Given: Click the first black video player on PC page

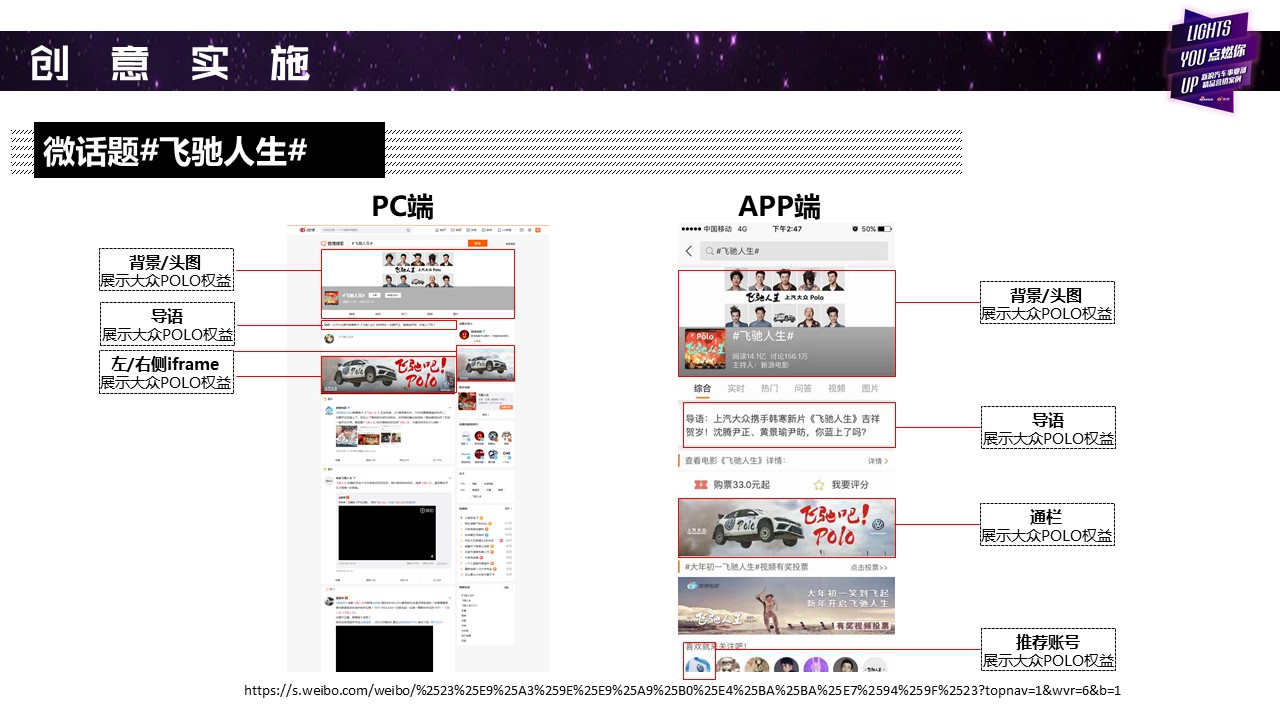Looking at the screenshot, I should tap(386, 533).
